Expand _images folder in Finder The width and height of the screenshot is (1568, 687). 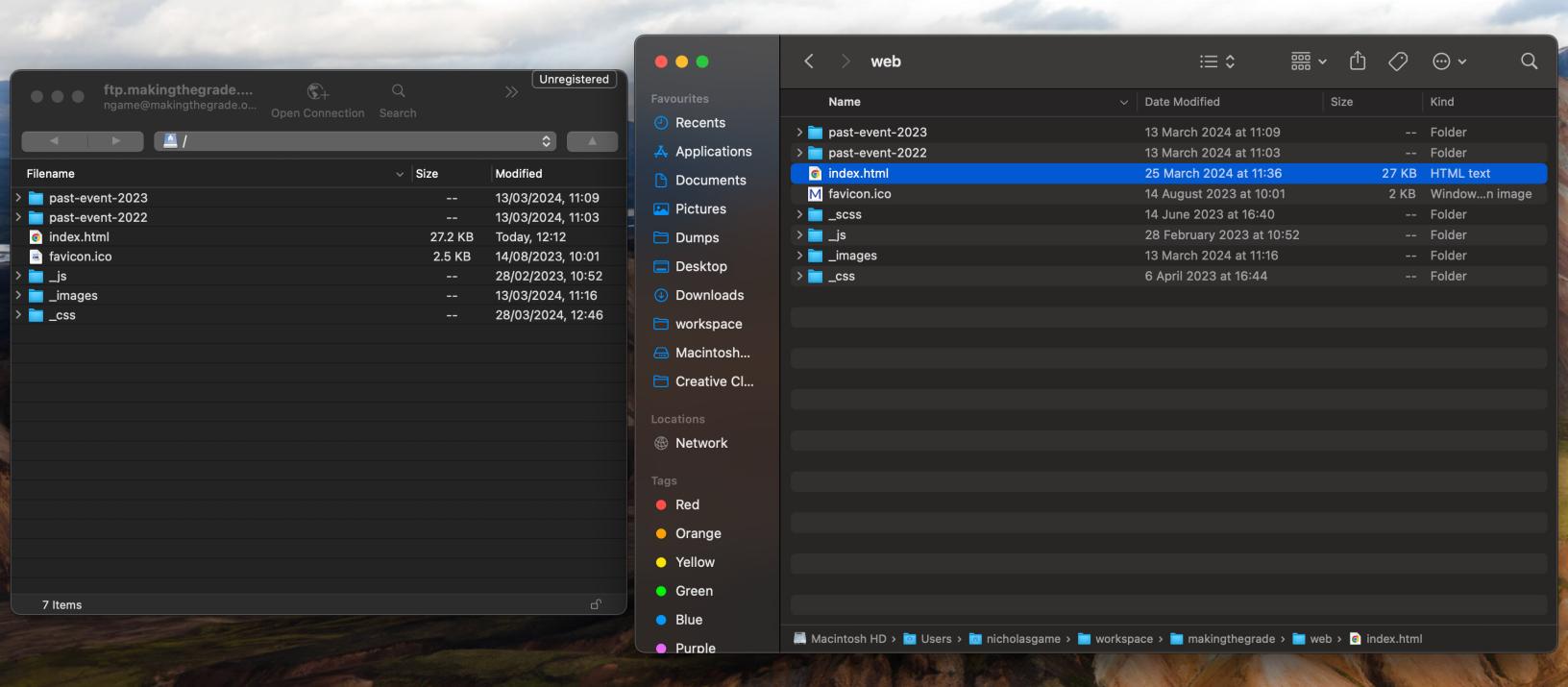(798, 256)
